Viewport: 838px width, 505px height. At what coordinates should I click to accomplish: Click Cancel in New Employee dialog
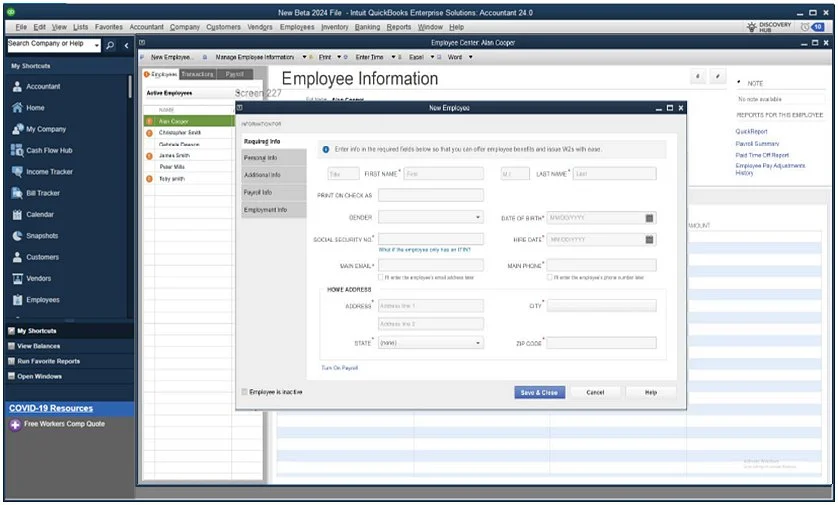[x=595, y=392]
